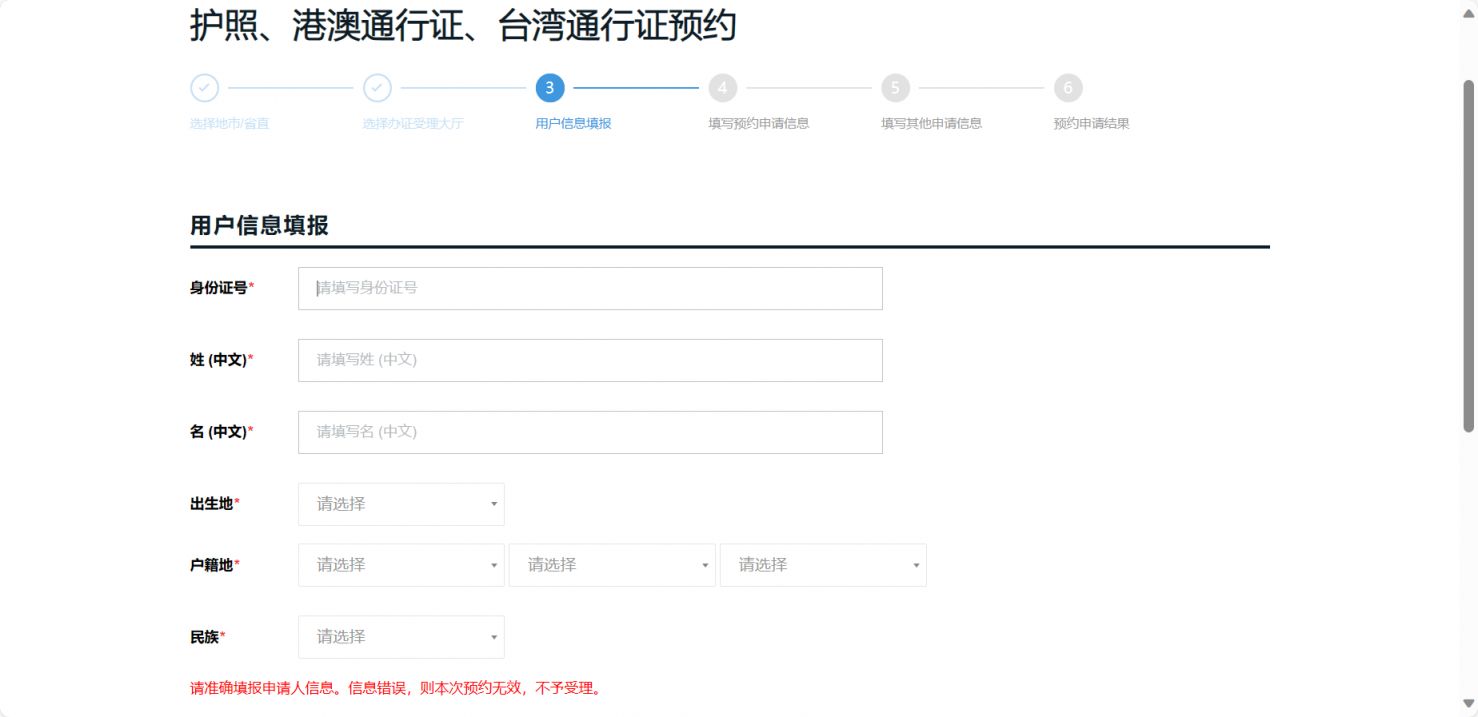Click step 5 circle 填写其他申请信息
Screen dimensions: 1478x717
tap(894, 88)
